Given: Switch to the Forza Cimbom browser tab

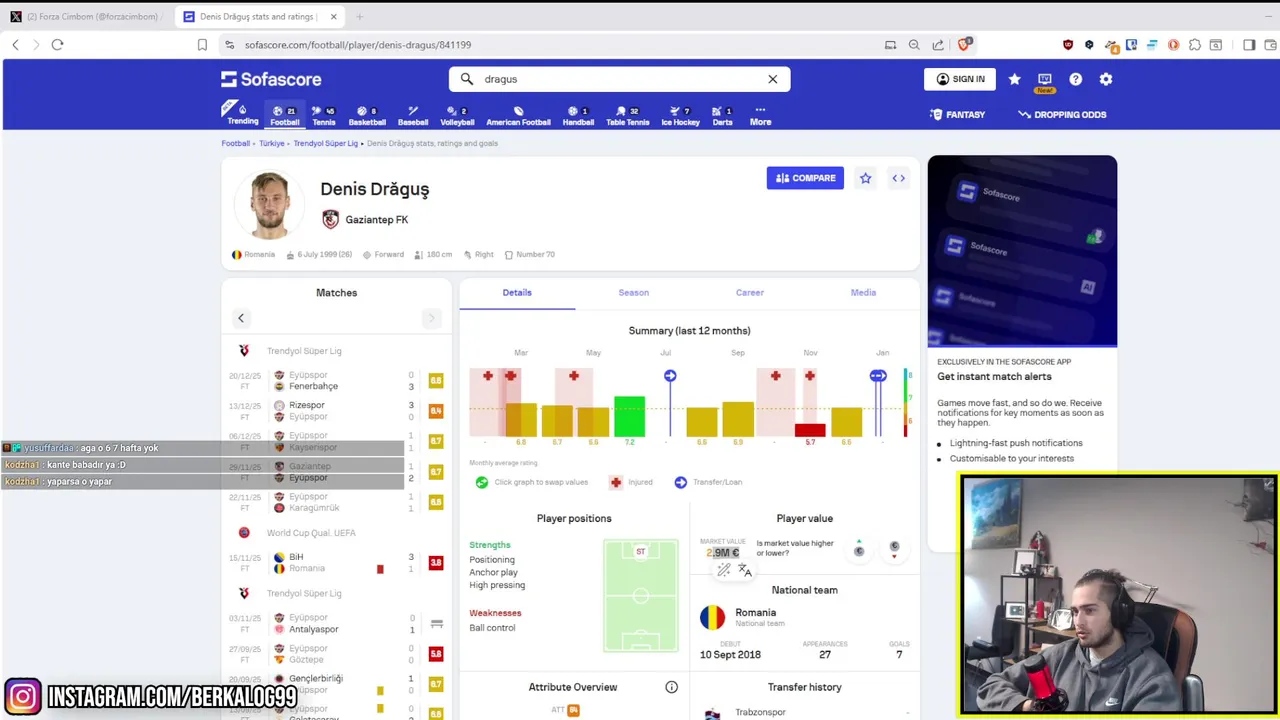Looking at the screenshot, I should coord(86,16).
